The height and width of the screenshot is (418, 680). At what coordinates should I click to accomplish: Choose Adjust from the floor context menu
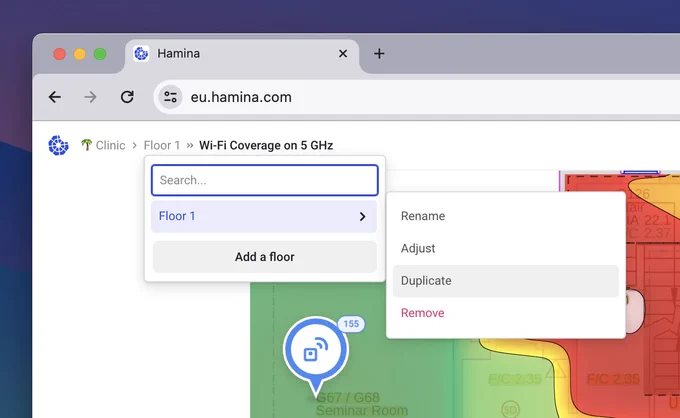tap(506, 248)
